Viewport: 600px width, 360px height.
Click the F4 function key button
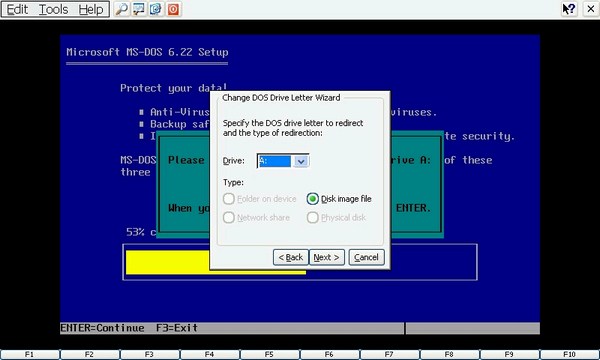tap(210, 355)
